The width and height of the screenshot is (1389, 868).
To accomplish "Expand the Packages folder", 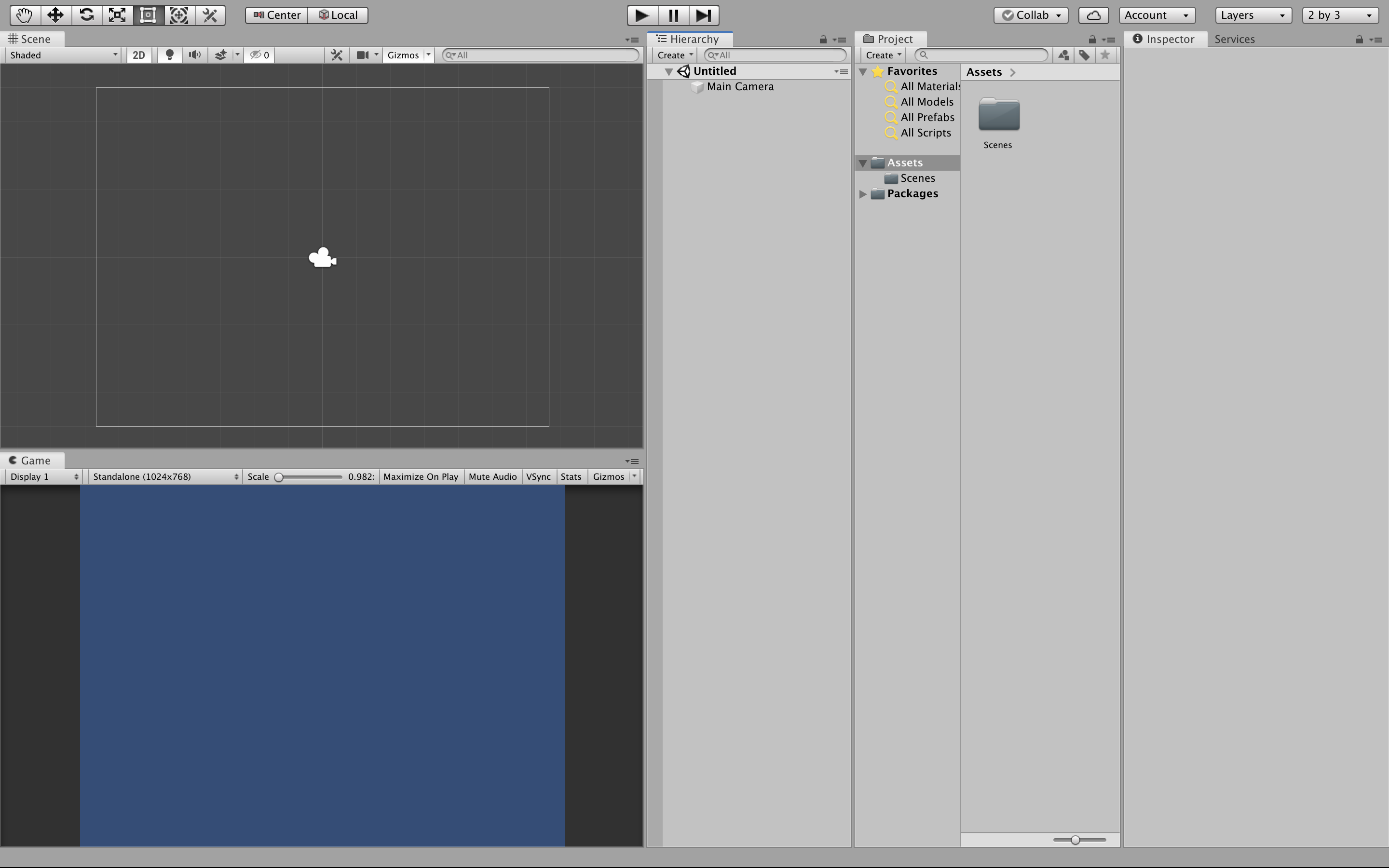I will point(863,194).
